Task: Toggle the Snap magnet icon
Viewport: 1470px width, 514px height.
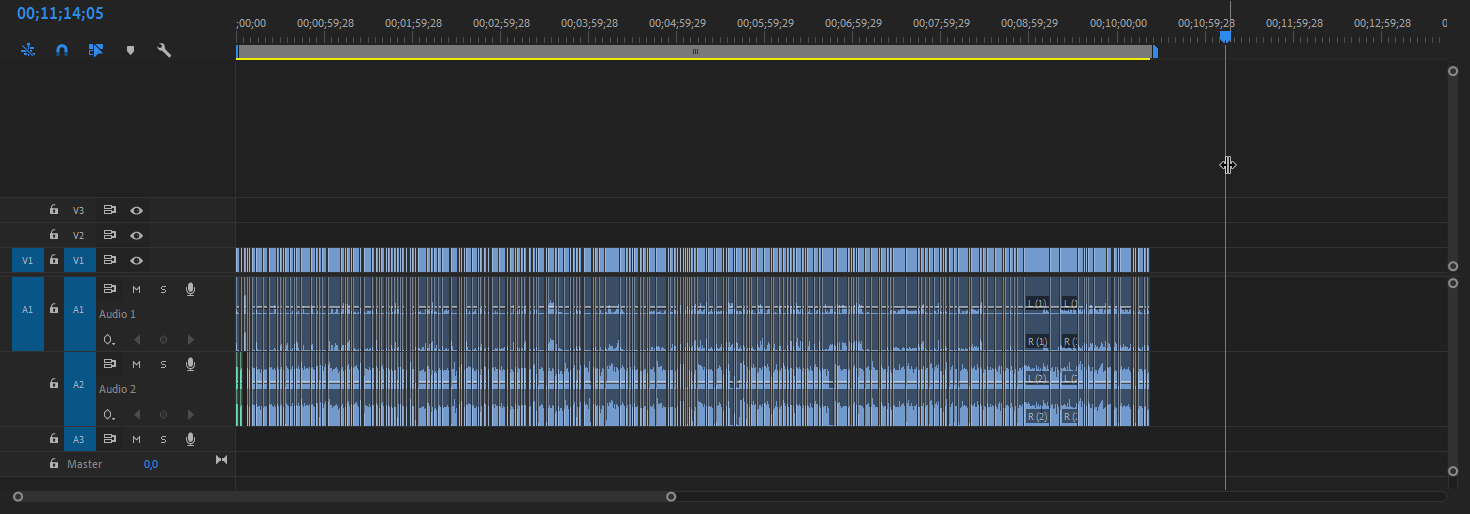Action: (x=62, y=49)
